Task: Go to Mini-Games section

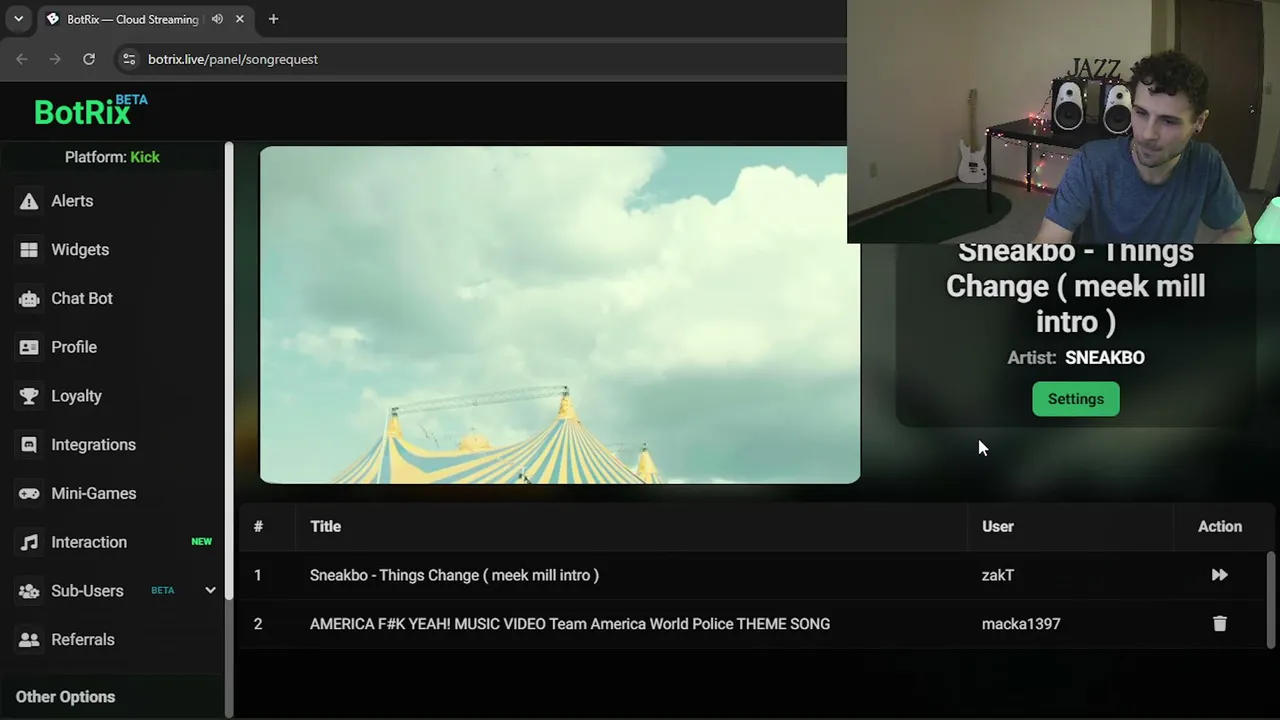Action: (x=94, y=494)
